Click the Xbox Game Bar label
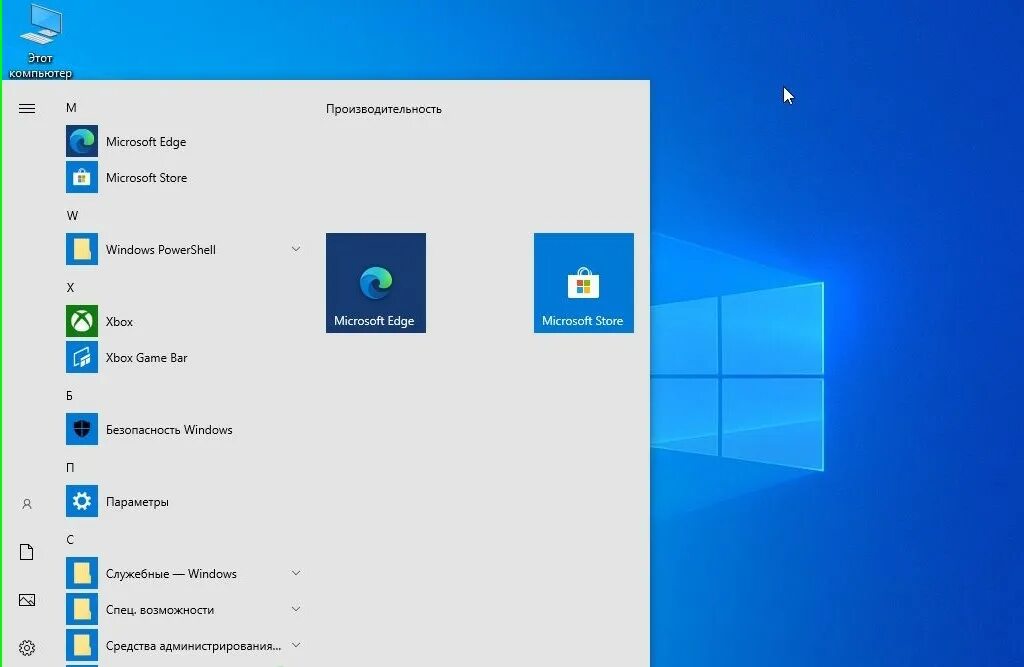This screenshot has width=1024, height=667. click(x=146, y=357)
